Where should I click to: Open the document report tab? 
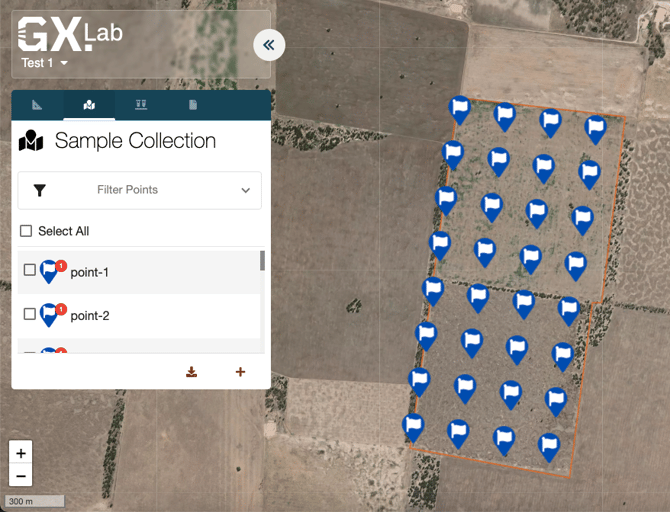click(x=193, y=105)
